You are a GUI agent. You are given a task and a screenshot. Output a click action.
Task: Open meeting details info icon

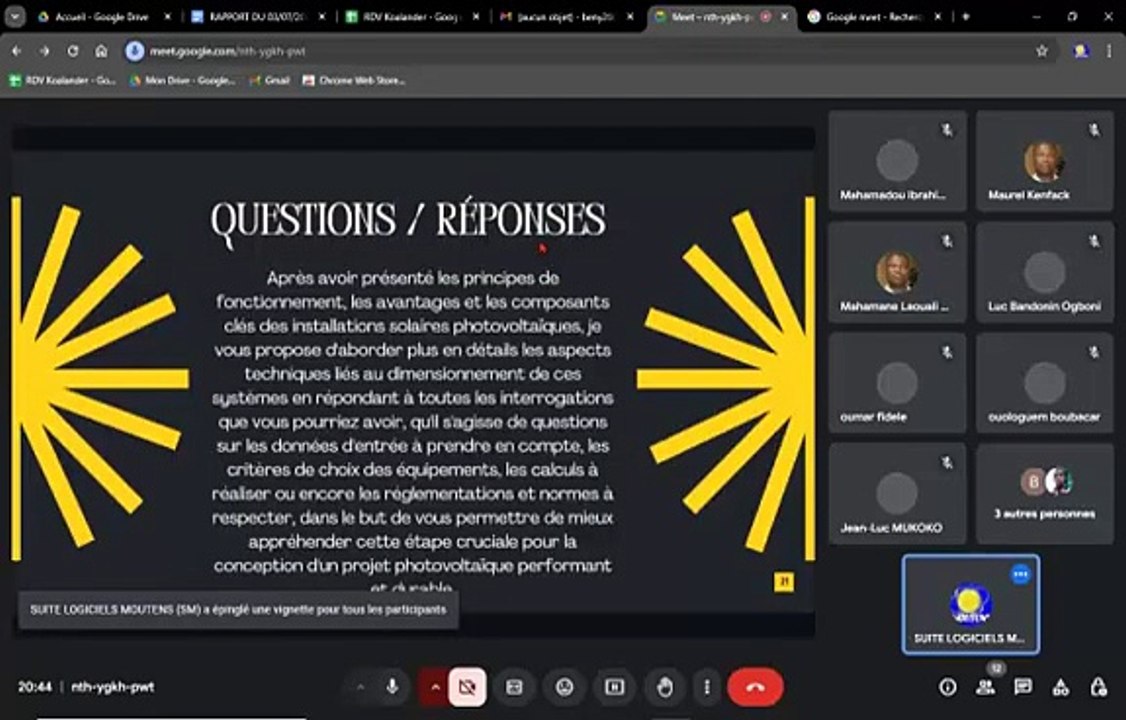coord(948,687)
